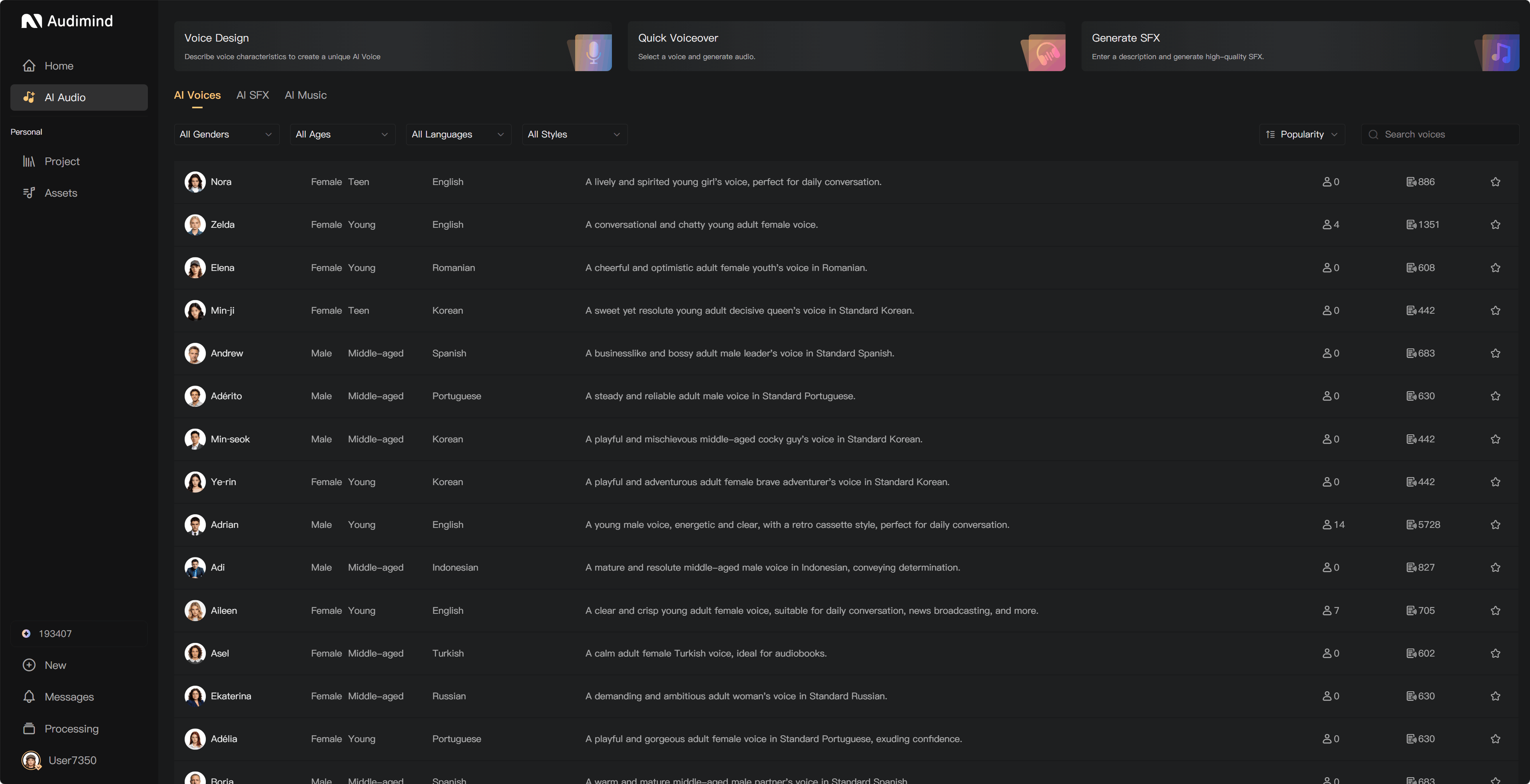Change sorting from Popularity dropdown
Viewport: 1530px width, 784px height.
pyautogui.click(x=1302, y=134)
